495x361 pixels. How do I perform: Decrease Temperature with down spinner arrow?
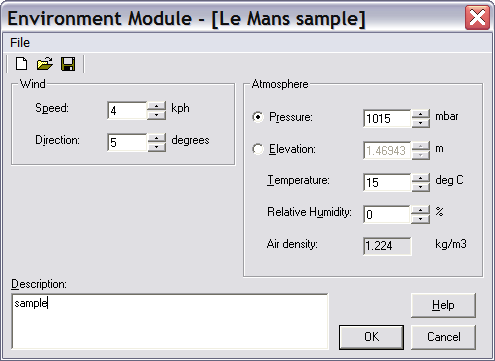420,187
